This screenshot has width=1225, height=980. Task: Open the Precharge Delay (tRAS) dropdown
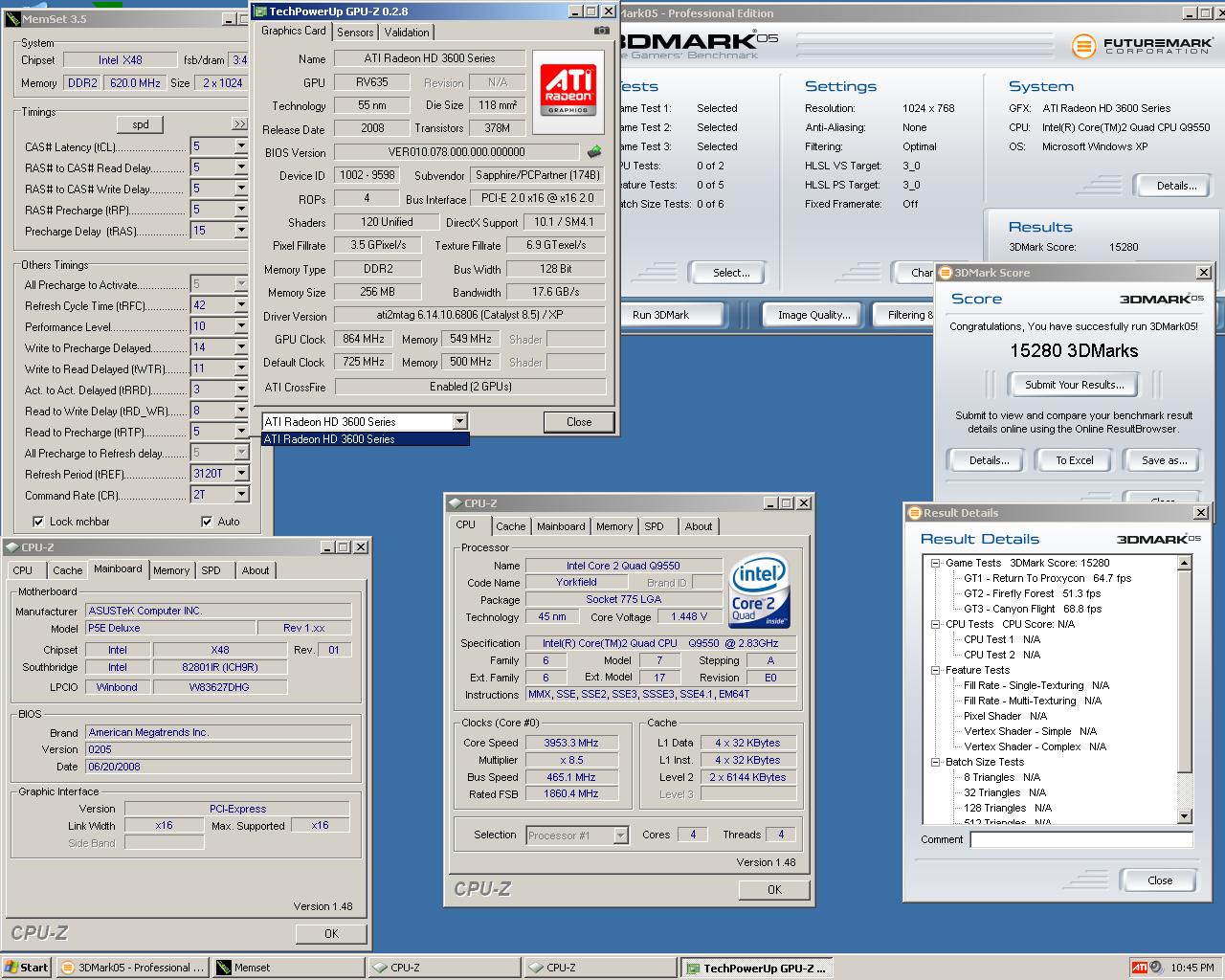click(240, 231)
